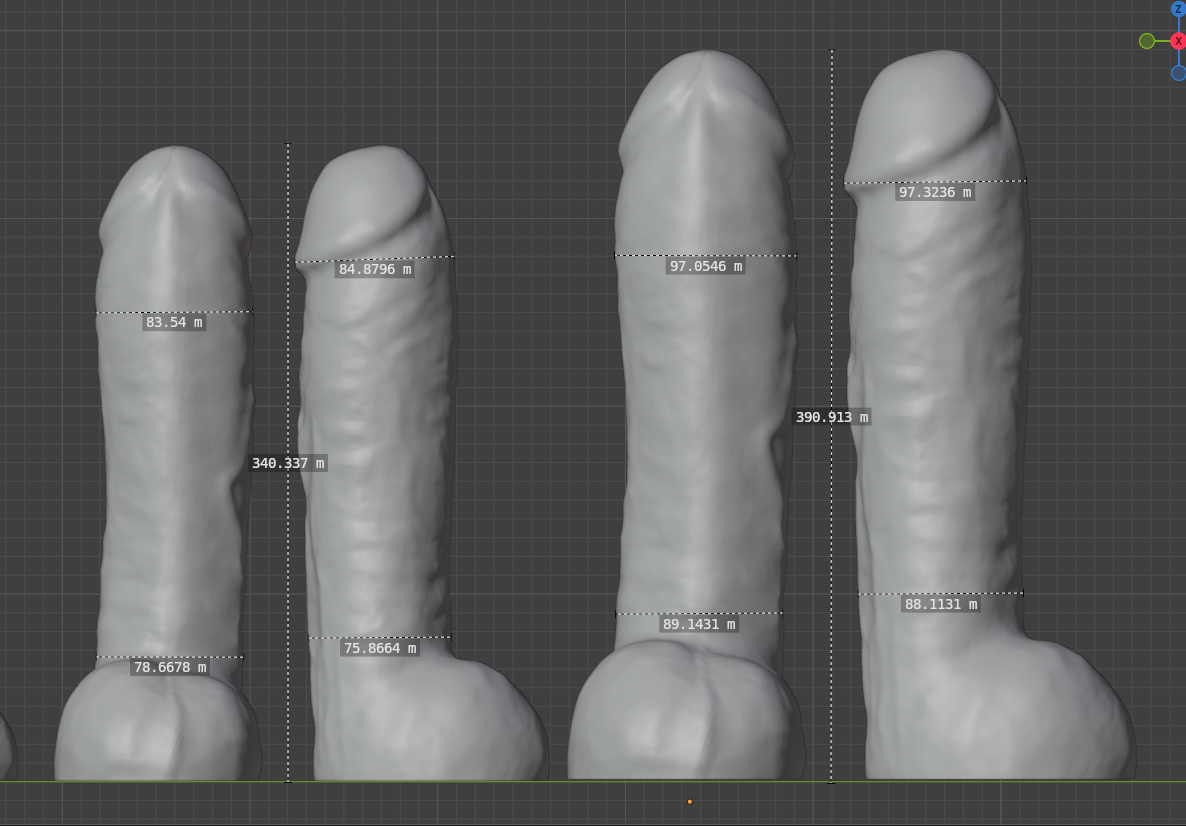The width and height of the screenshot is (1186, 826).
Task: Click the lower blue negative-Z gizmo circle
Action: tap(1178, 73)
